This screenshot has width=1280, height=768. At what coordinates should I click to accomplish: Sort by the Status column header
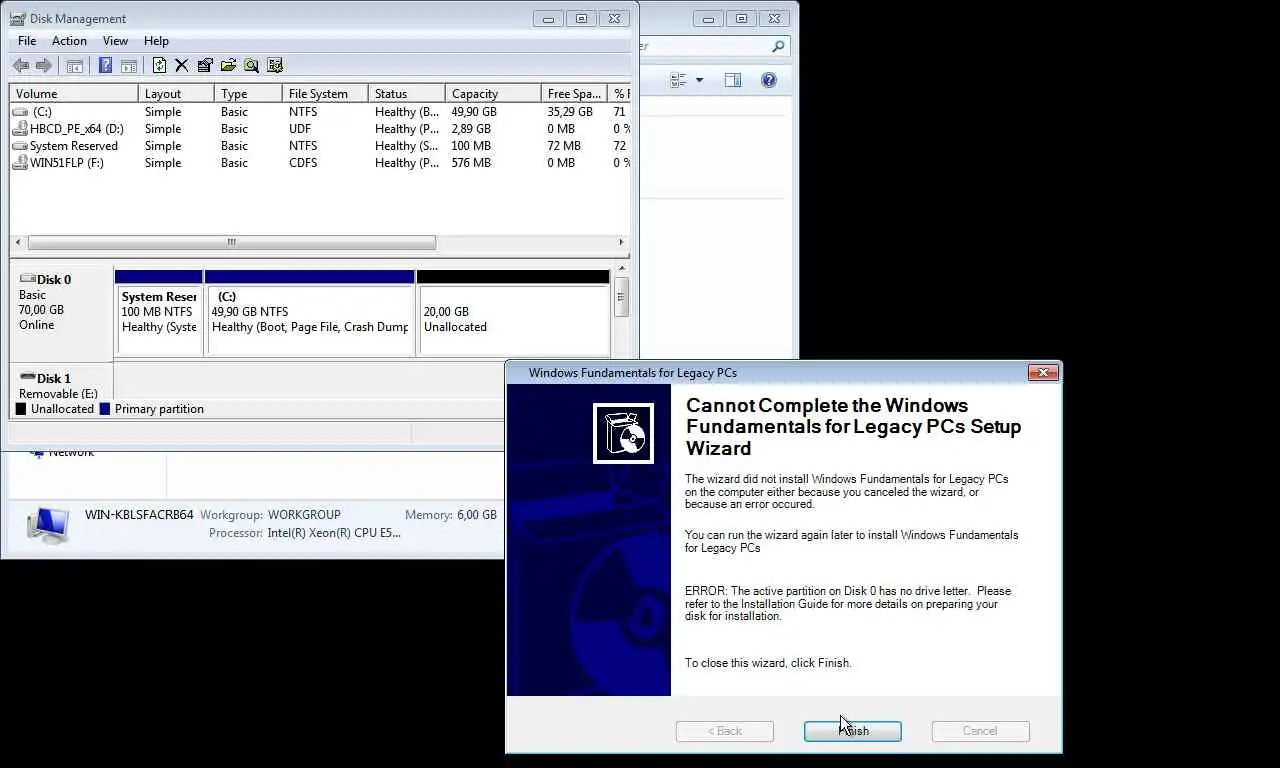(x=406, y=93)
